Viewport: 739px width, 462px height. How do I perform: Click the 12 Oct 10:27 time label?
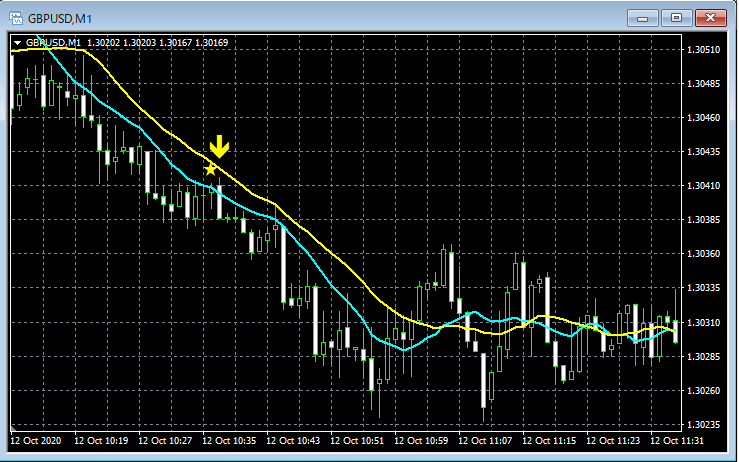tap(165, 441)
